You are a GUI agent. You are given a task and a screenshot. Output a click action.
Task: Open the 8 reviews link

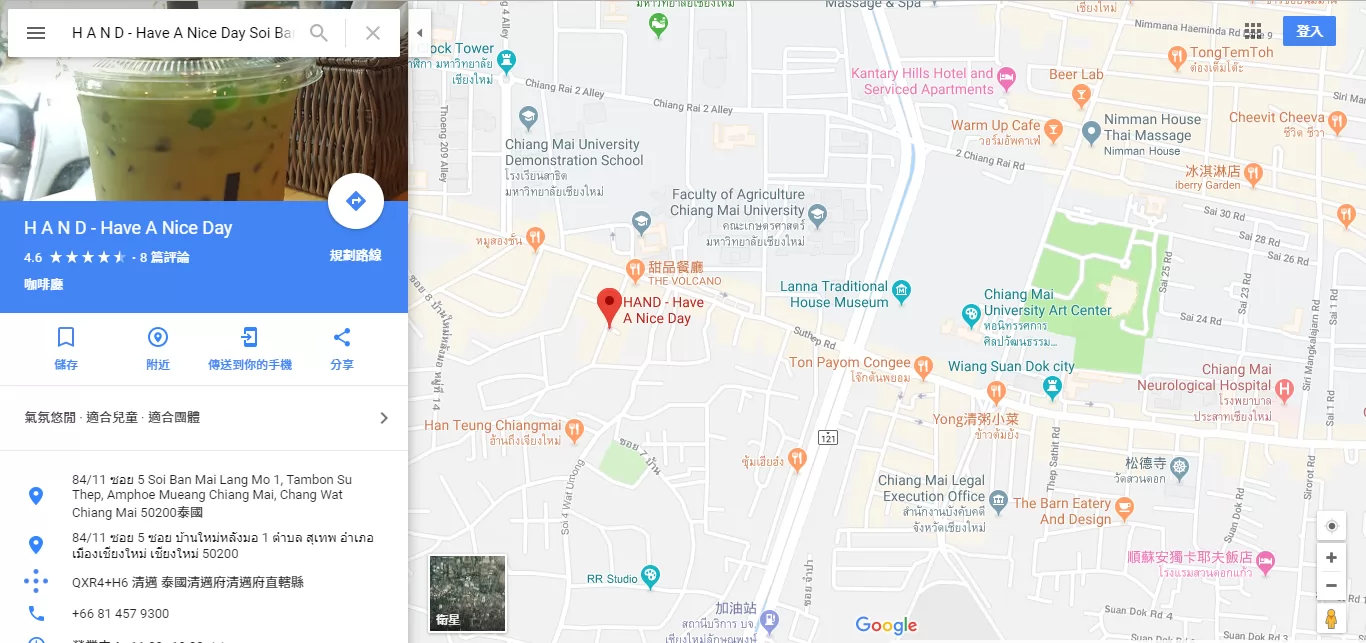(164, 257)
